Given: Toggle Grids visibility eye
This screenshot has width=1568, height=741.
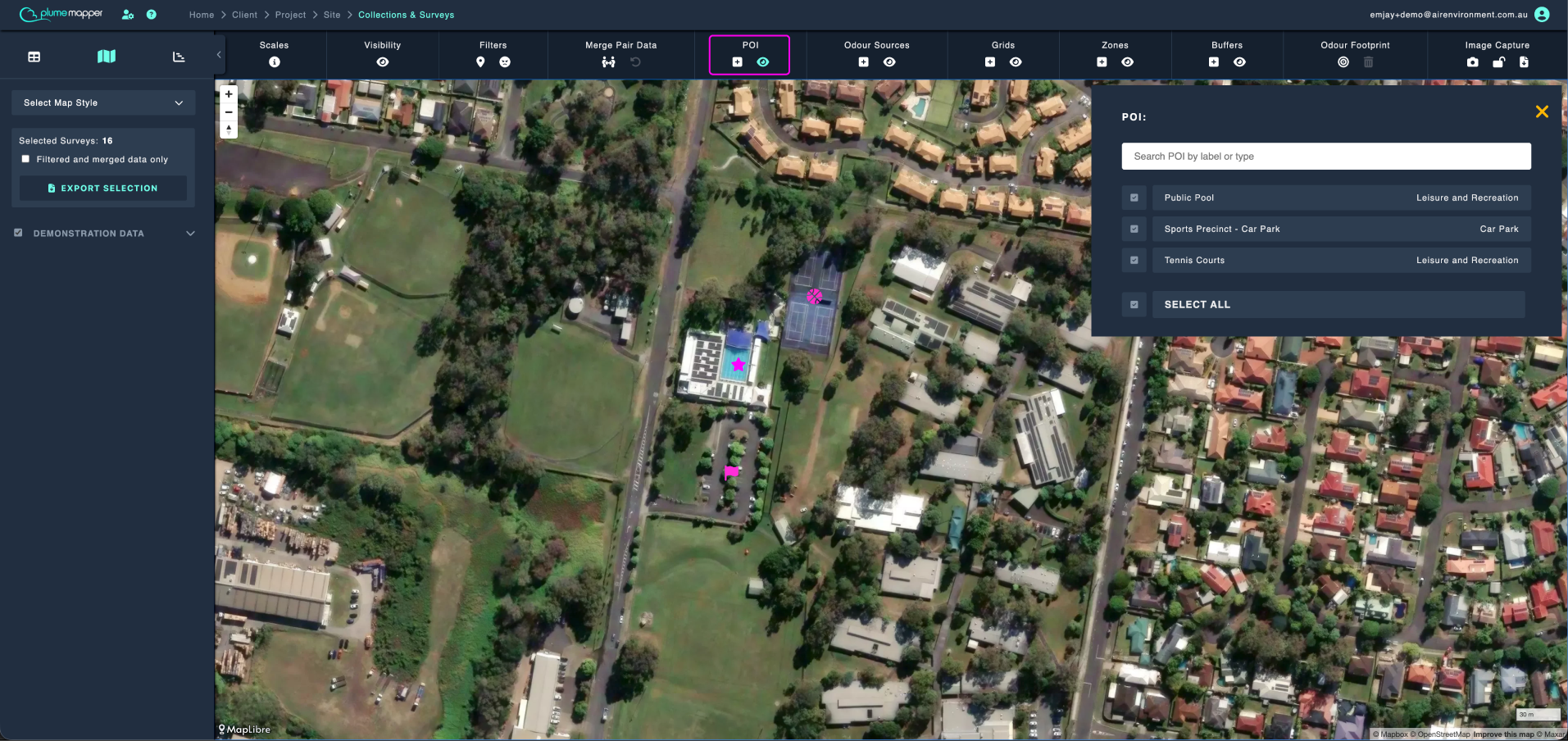Looking at the screenshot, I should (1016, 62).
